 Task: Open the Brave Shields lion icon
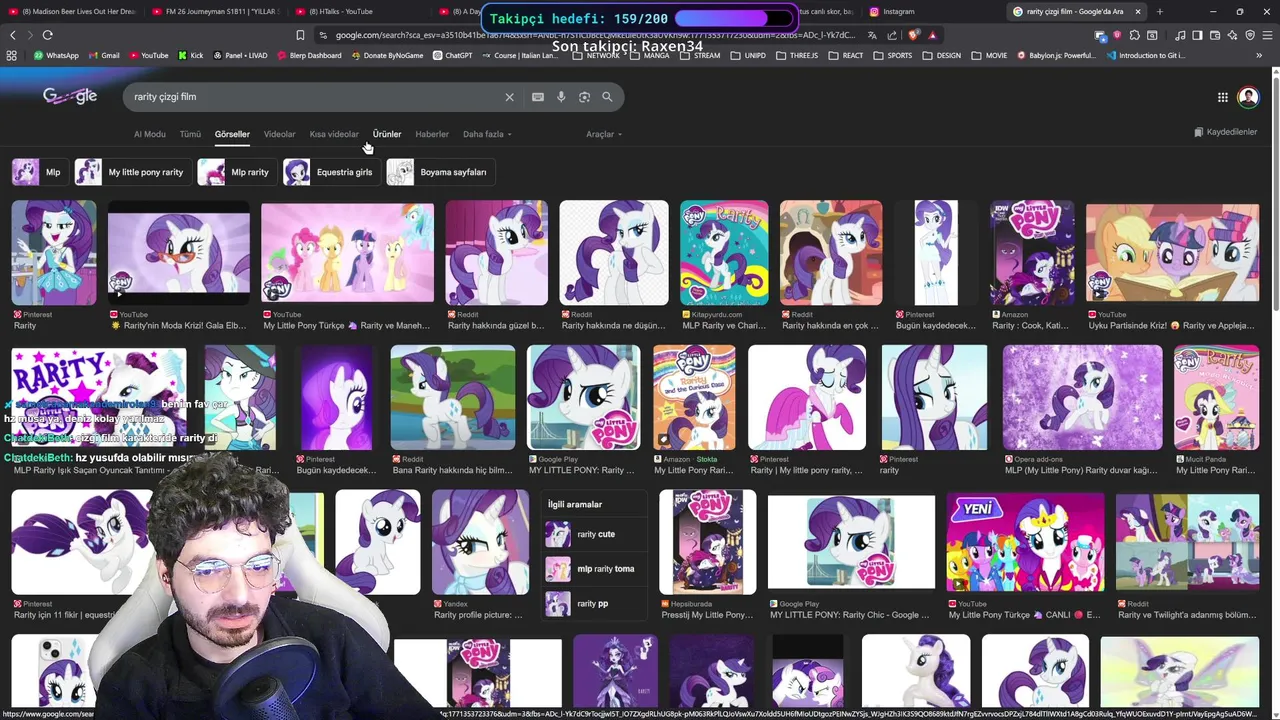pos(913,35)
